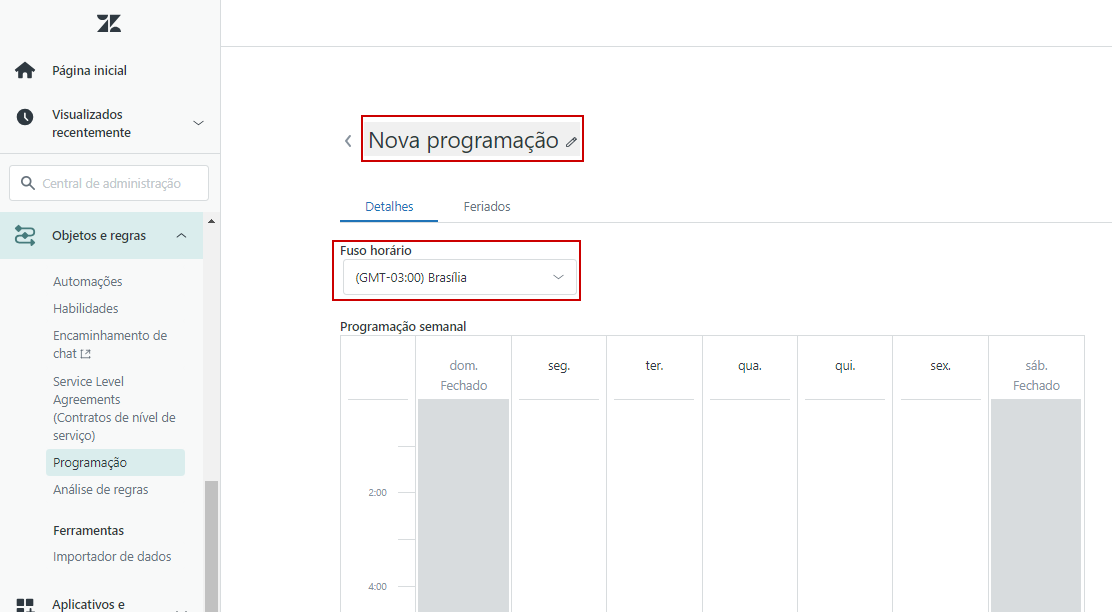Image resolution: width=1112 pixels, height=612 pixels.
Task: Type in Central de administração search field
Action: 120,183
